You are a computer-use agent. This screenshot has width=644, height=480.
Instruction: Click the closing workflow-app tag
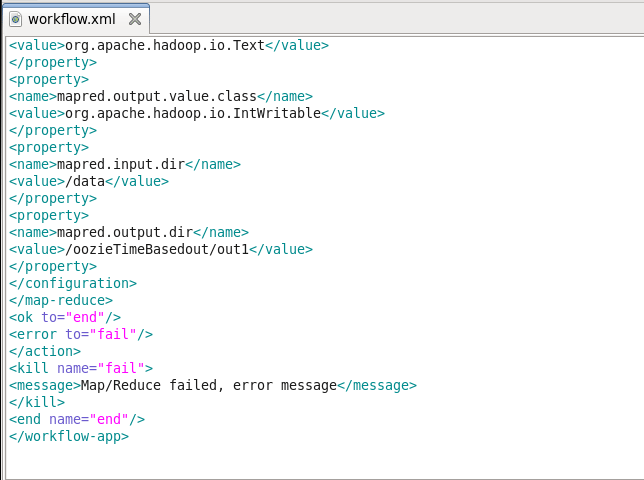[x=69, y=436]
